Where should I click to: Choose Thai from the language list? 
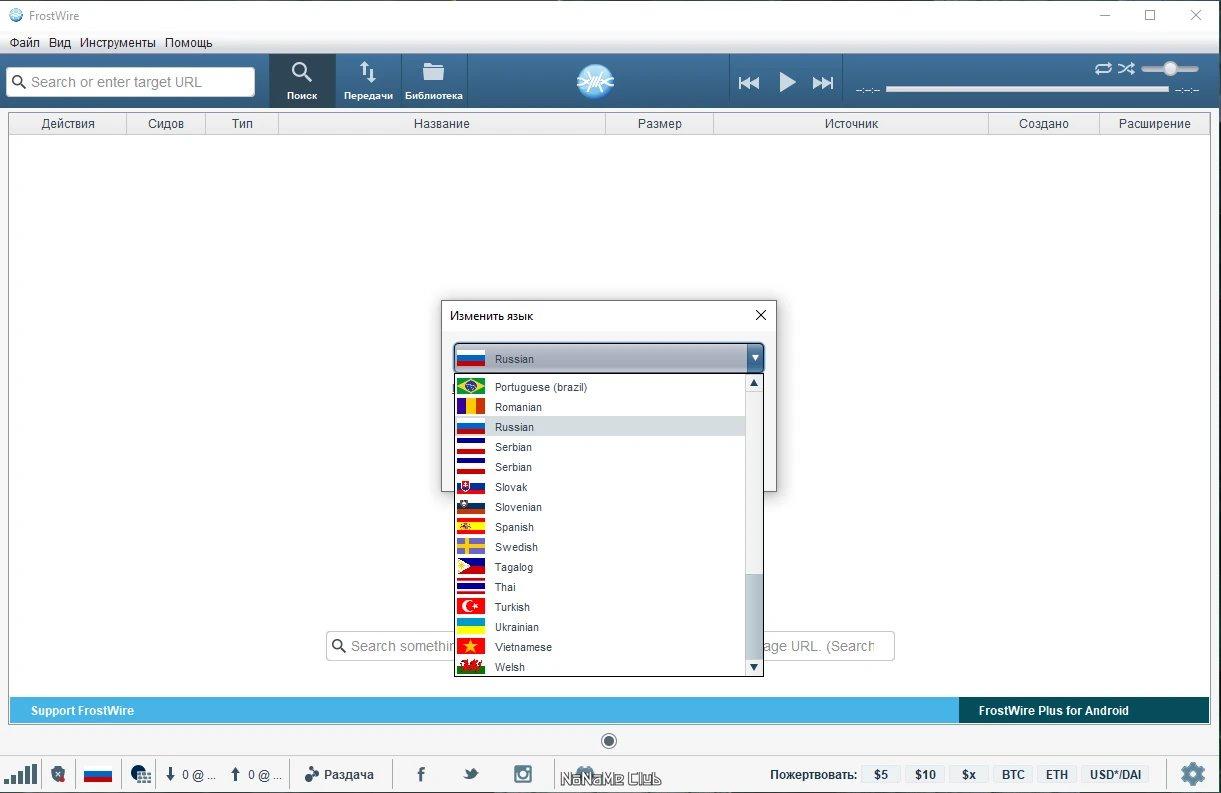(600, 587)
